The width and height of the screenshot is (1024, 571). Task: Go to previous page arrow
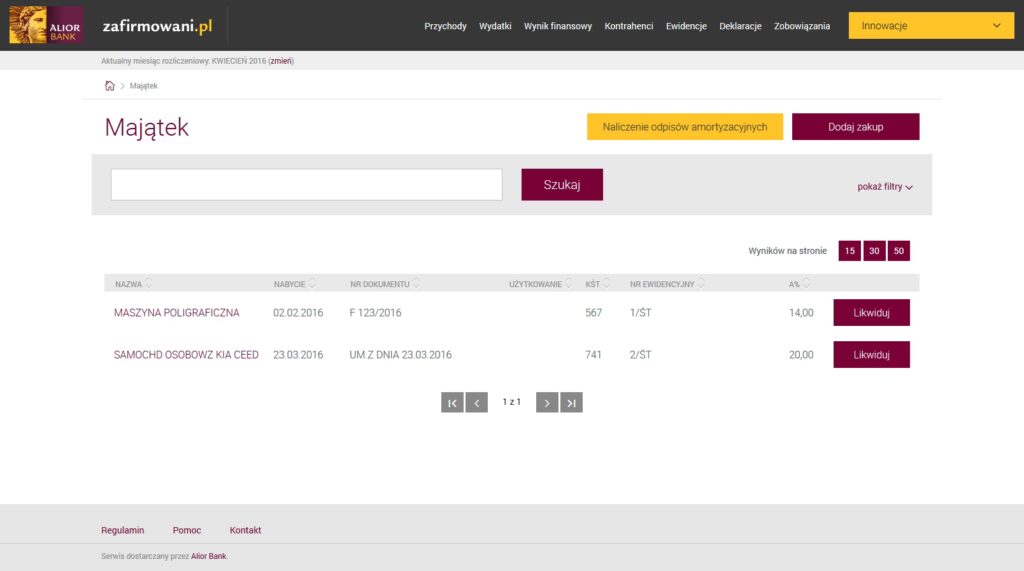pos(477,402)
